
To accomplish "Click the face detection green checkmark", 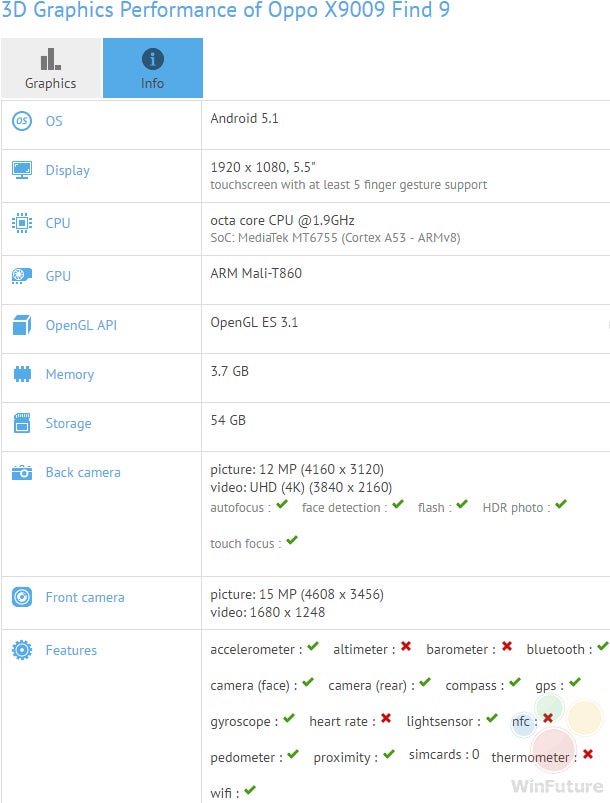I will 398,504.
